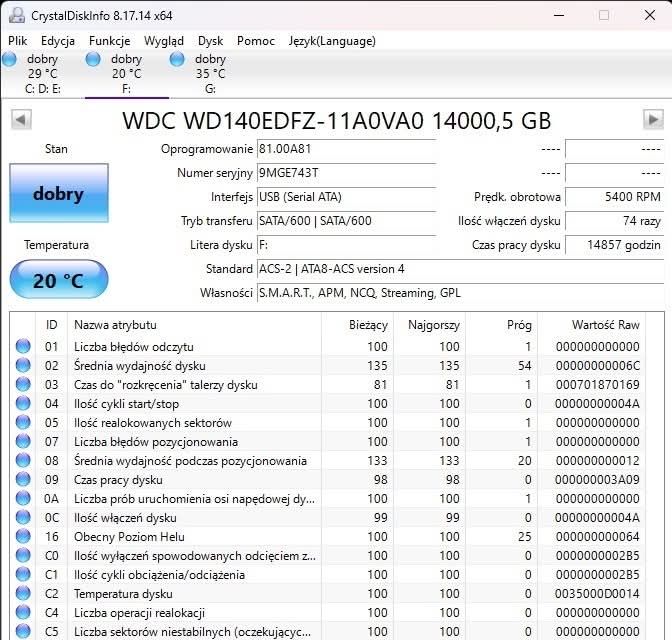The height and width of the screenshot is (640, 672).
Task: Open the Dysk menu
Action: [210, 41]
